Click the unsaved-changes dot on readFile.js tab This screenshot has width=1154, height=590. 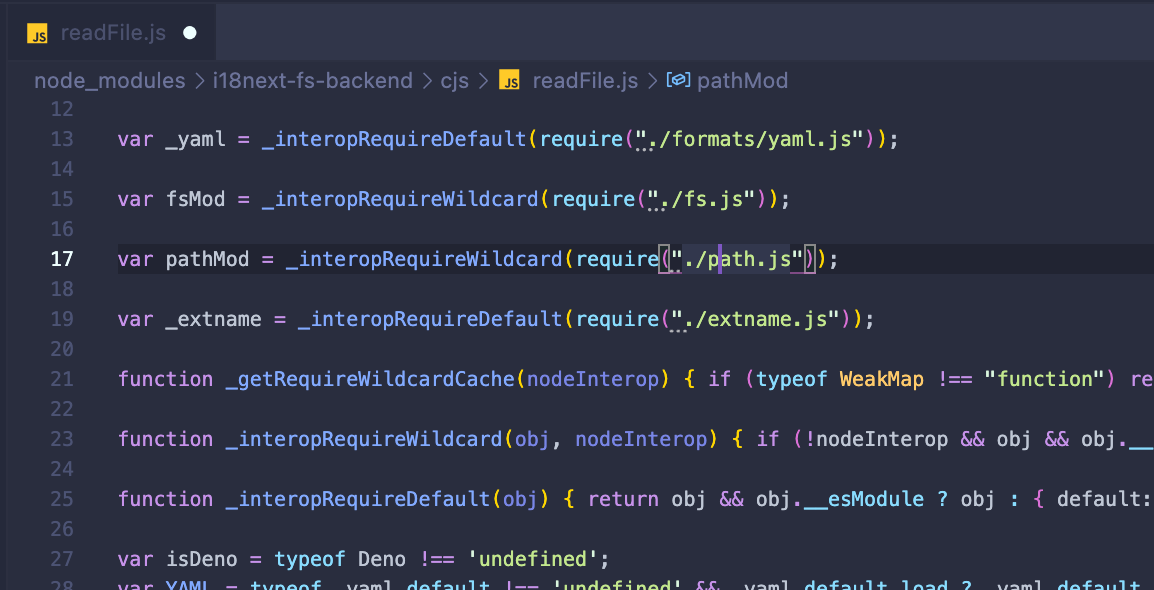(190, 33)
